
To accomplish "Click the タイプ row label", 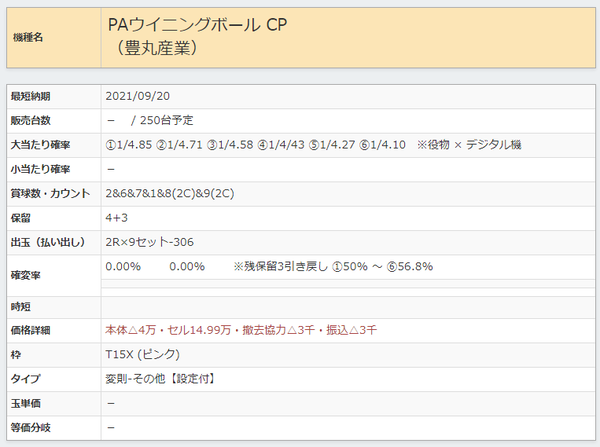I will pyautogui.click(x=25, y=379).
